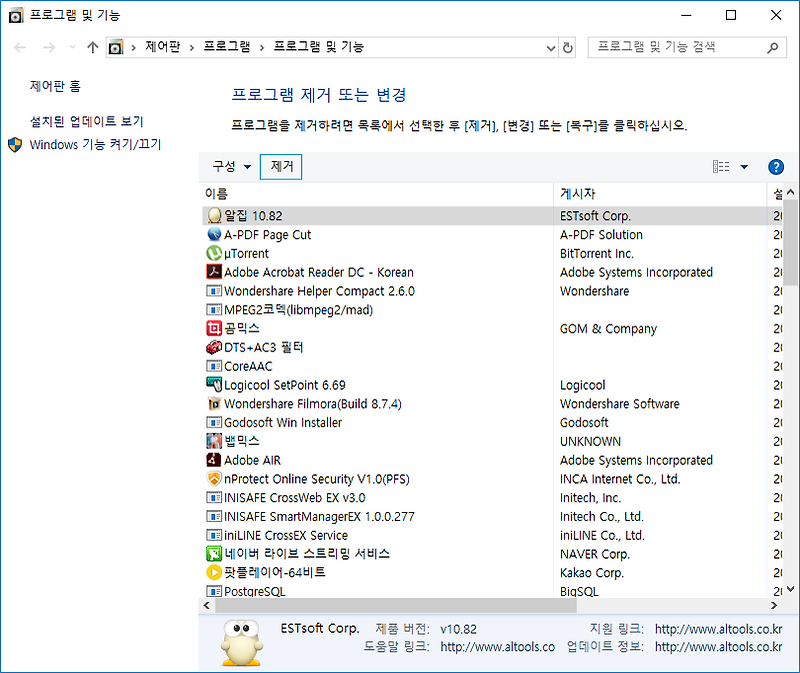Open the view options dropdown arrow

(x=744, y=167)
